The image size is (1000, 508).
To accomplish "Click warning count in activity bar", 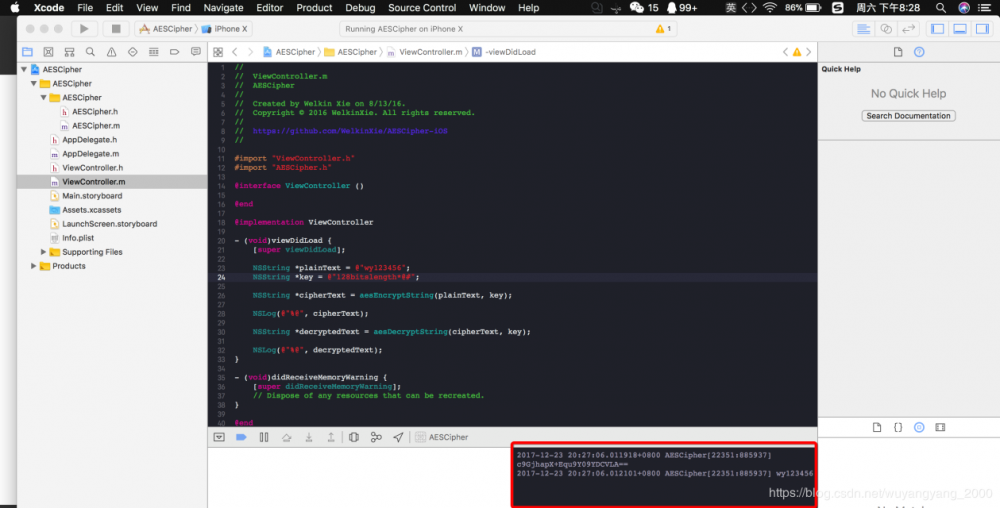I will pos(663,29).
